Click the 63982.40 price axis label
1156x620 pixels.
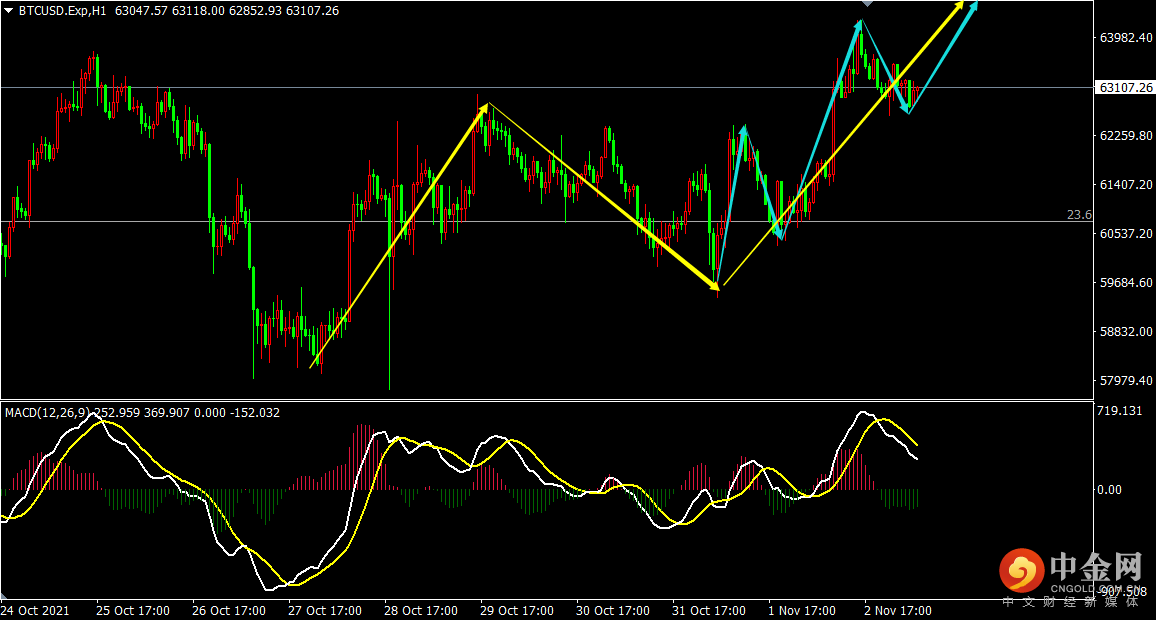(x=1126, y=38)
